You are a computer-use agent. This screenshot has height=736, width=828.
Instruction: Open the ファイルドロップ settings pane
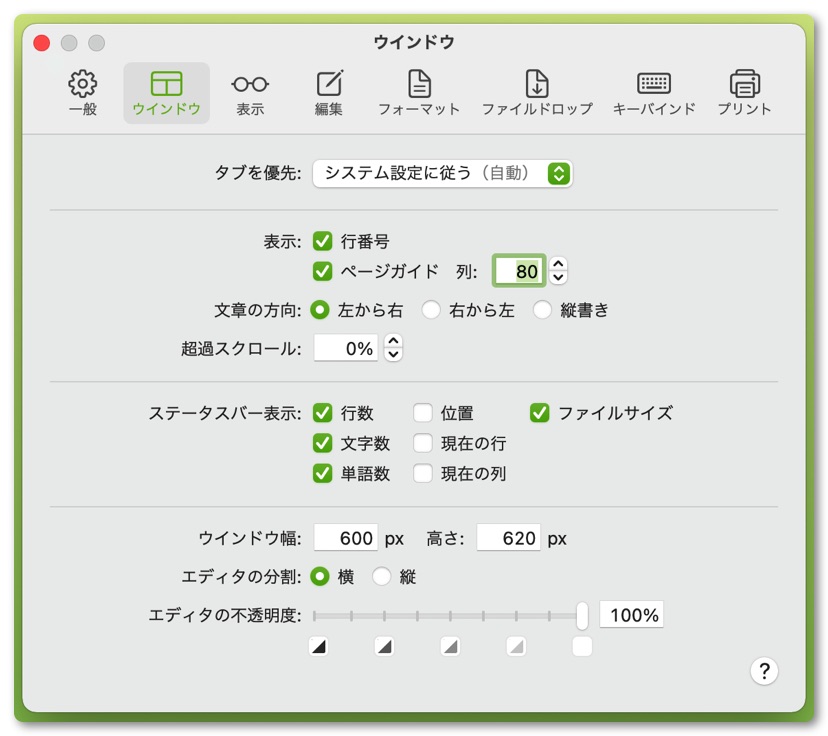click(x=537, y=93)
